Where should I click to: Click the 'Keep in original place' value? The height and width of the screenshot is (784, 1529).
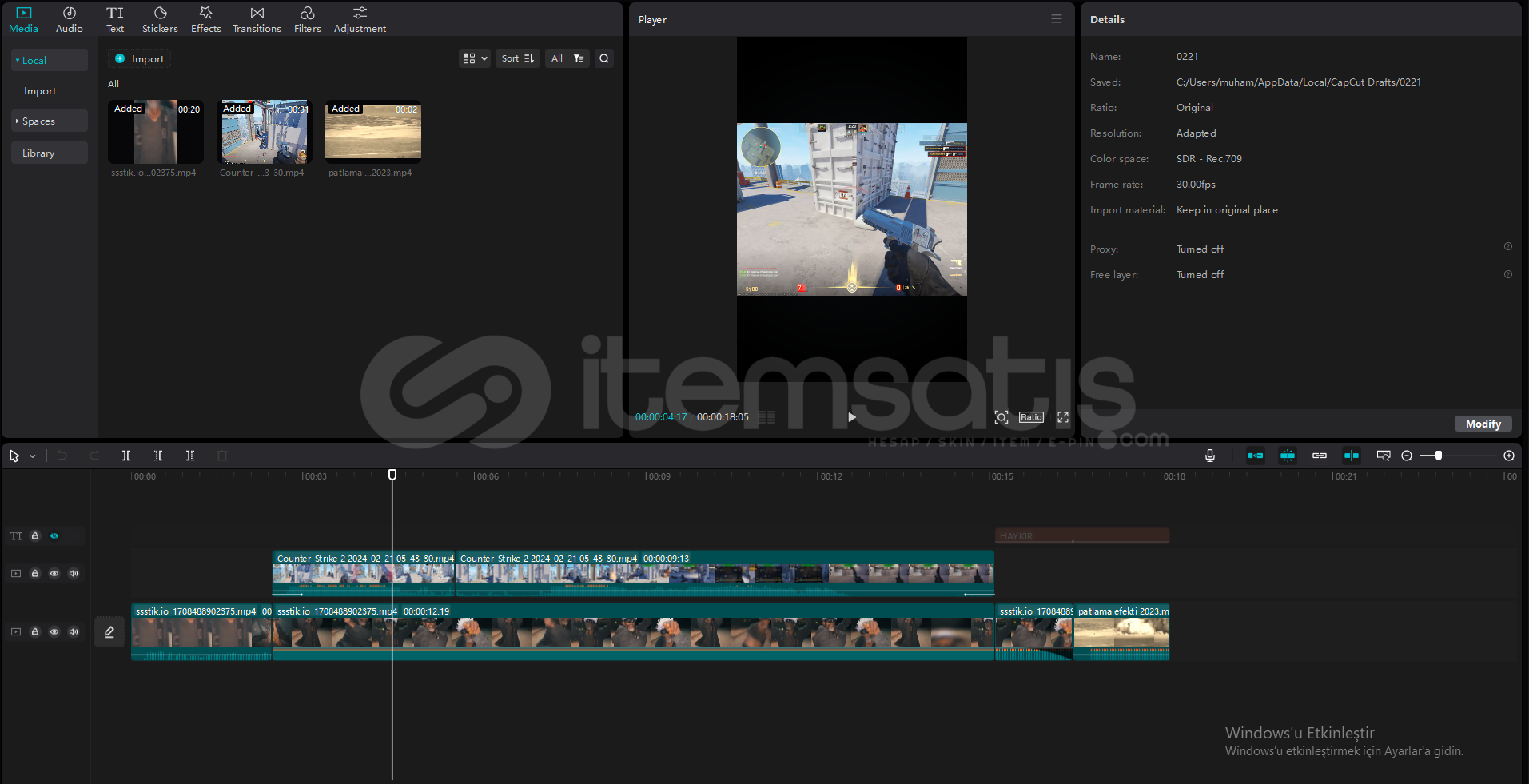1227,210
